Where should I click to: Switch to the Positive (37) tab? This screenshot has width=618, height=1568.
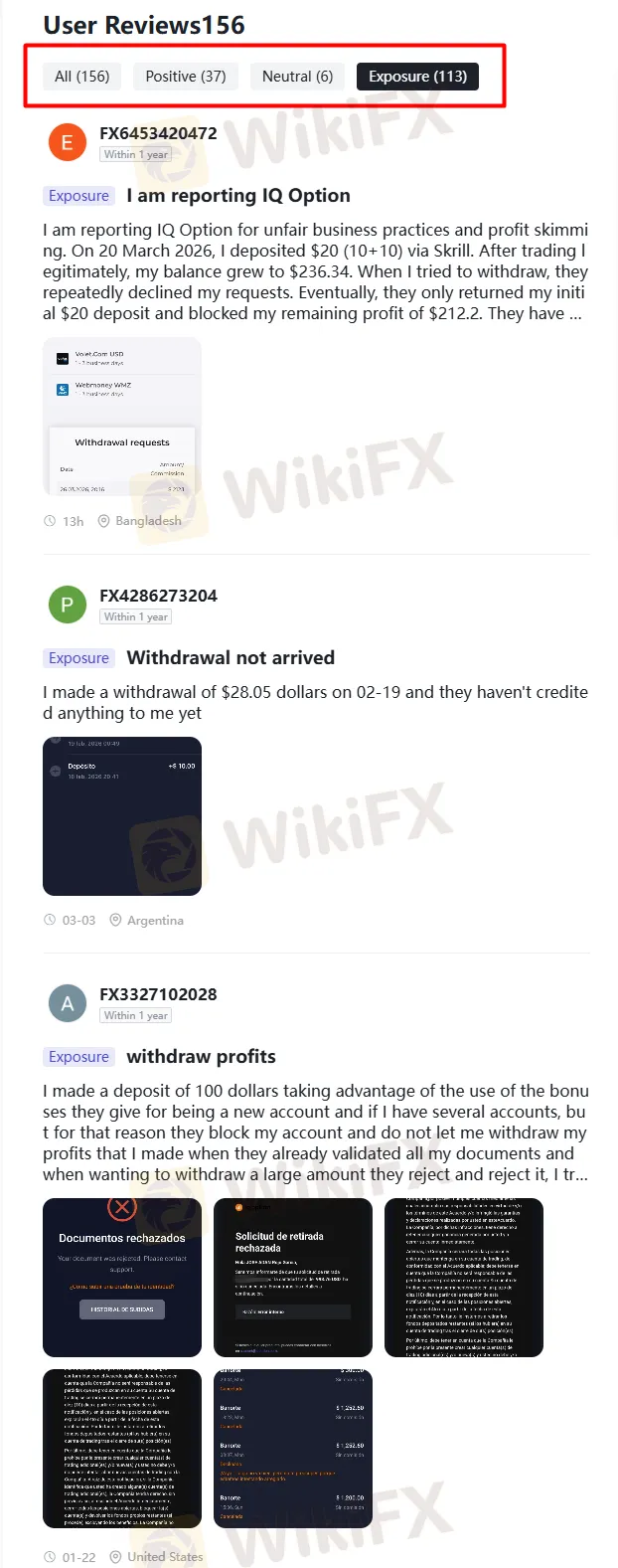click(186, 77)
